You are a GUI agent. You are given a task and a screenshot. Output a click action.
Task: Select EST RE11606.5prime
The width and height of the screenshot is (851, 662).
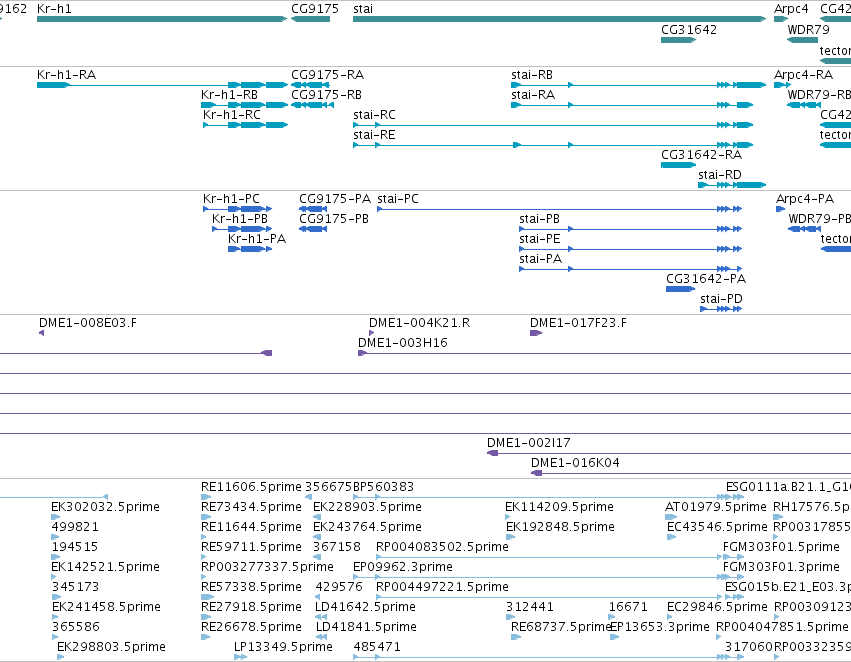206,497
